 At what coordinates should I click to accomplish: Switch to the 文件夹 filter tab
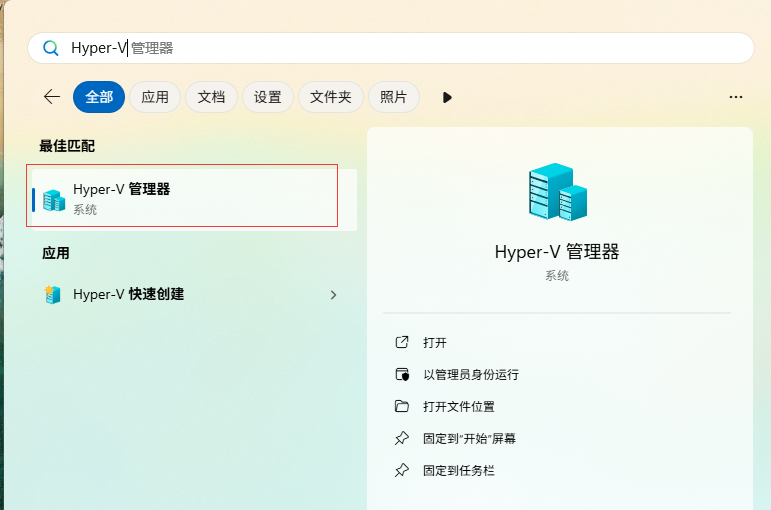click(330, 97)
